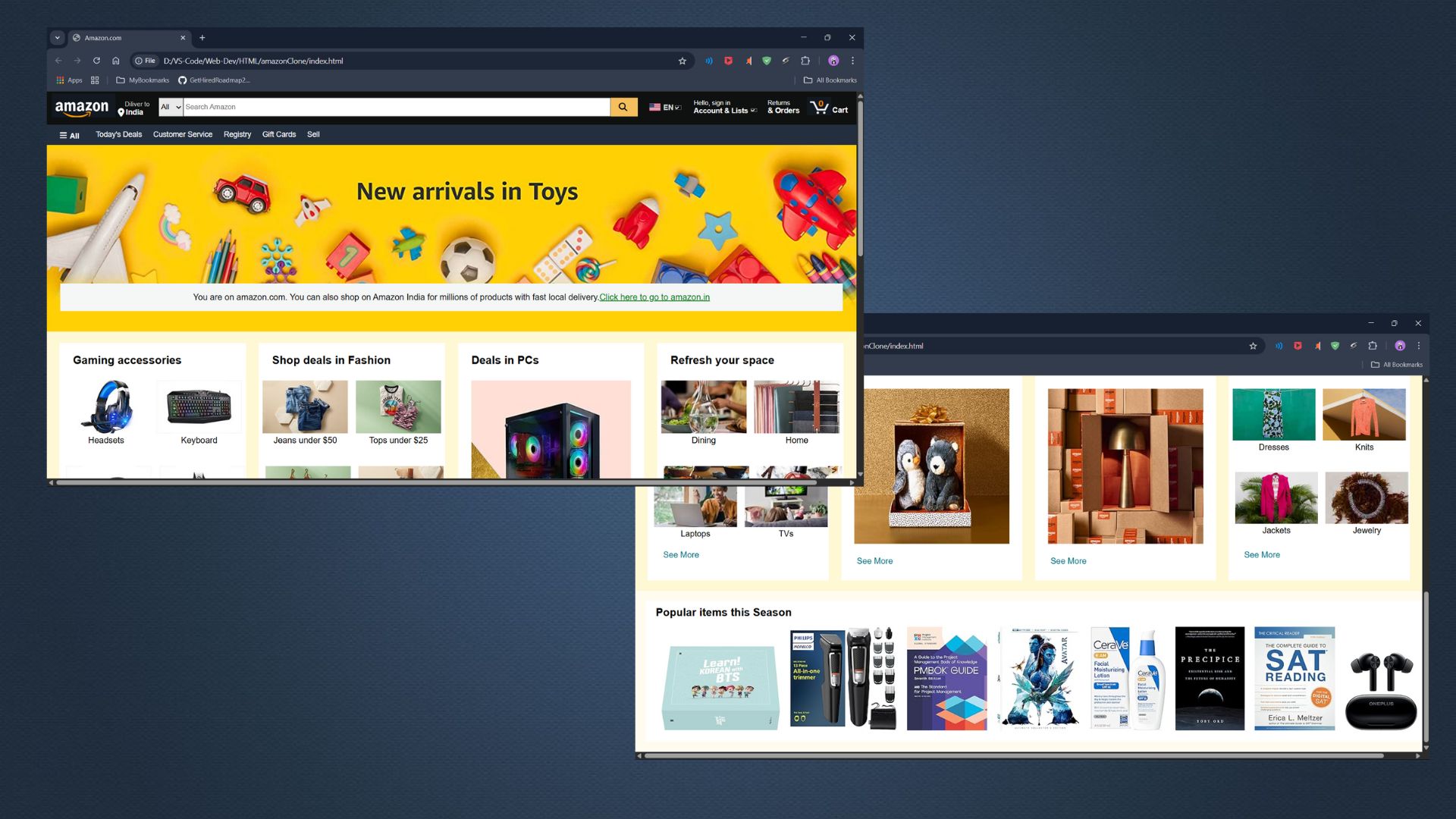Click the Amazon logo
1456x819 pixels.
81,108
